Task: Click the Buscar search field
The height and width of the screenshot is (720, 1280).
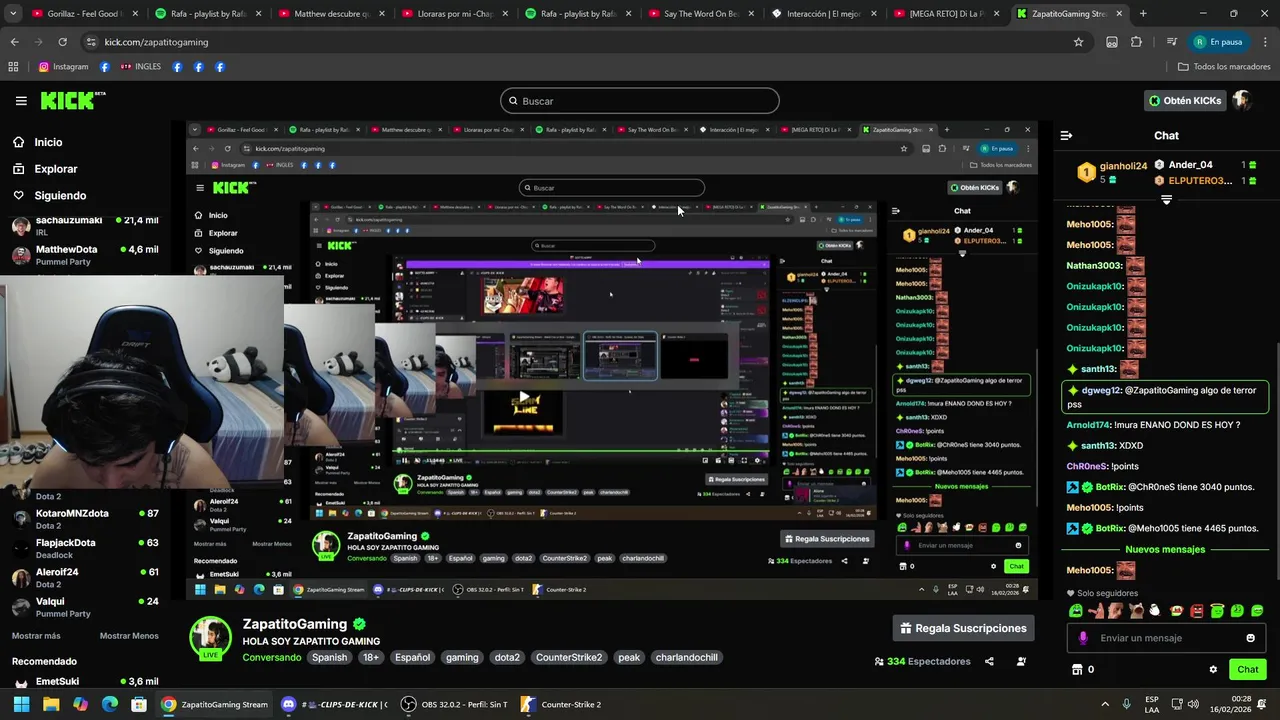Action: pos(640,101)
